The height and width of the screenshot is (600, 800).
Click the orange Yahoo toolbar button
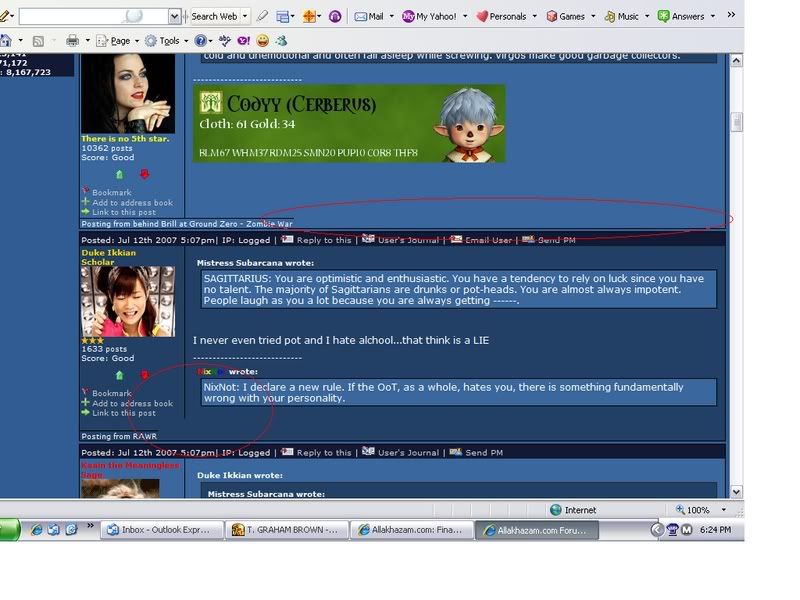[x=309, y=16]
